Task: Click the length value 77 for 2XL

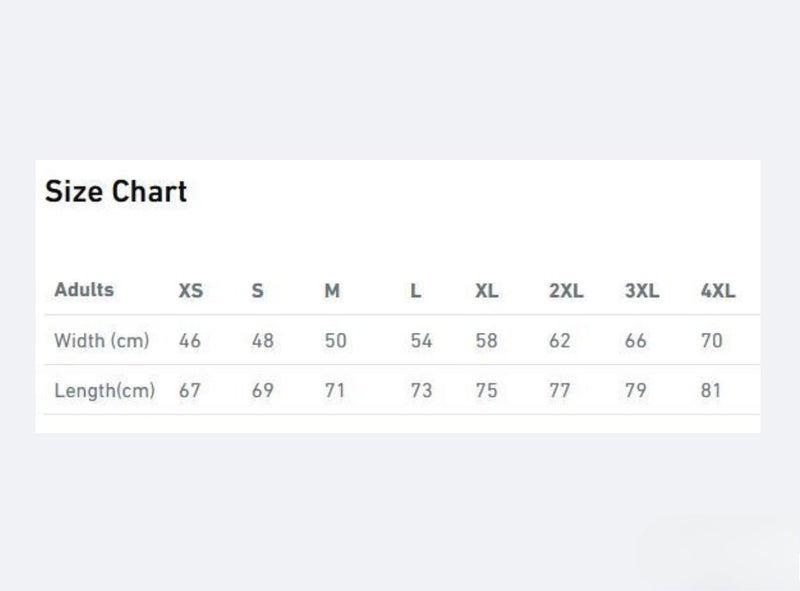Action: 560,391
